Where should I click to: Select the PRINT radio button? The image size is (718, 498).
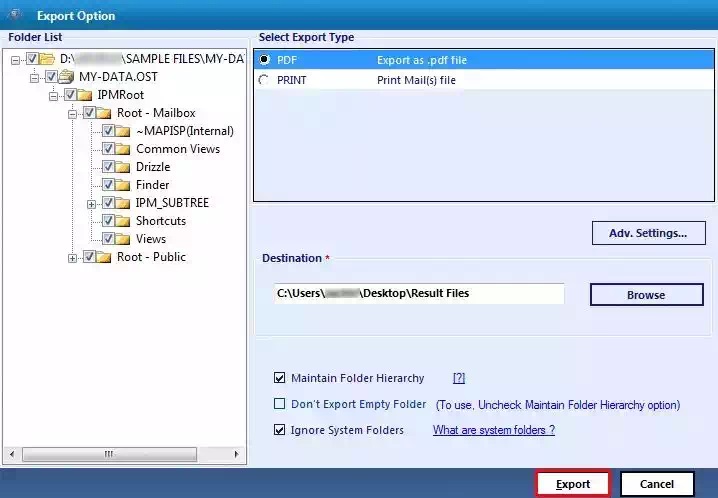[264, 80]
